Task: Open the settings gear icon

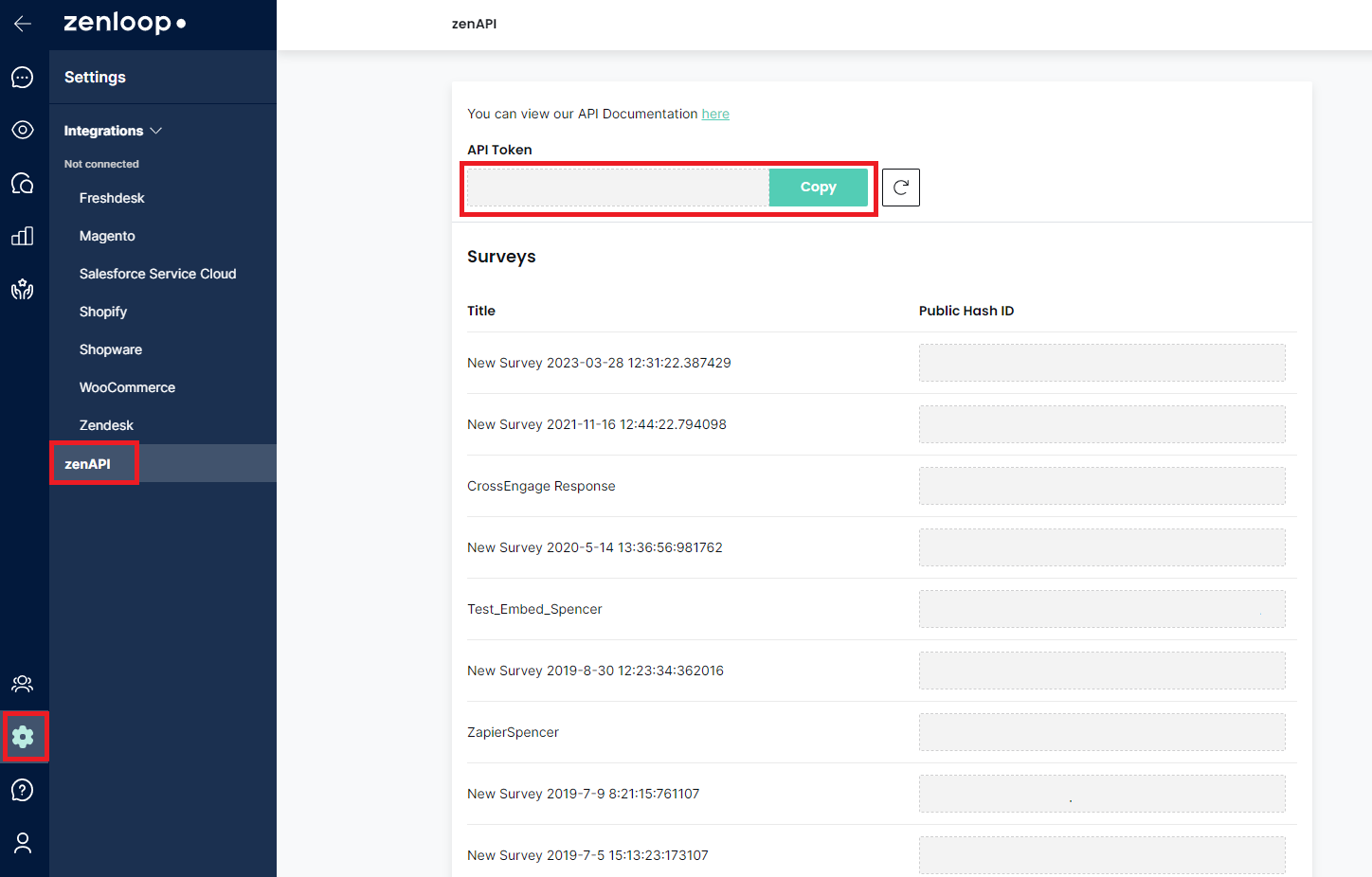Action: pyautogui.click(x=24, y=737)
